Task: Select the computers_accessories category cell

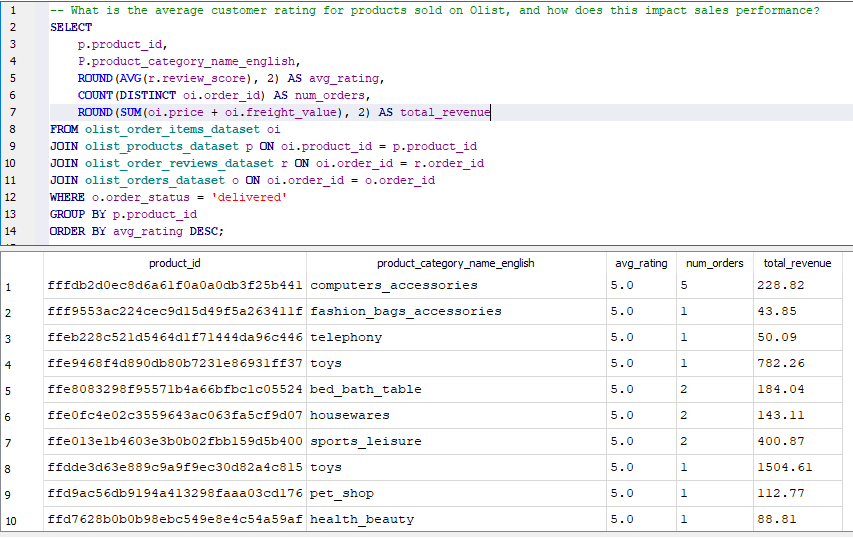Action: (456, 286)
